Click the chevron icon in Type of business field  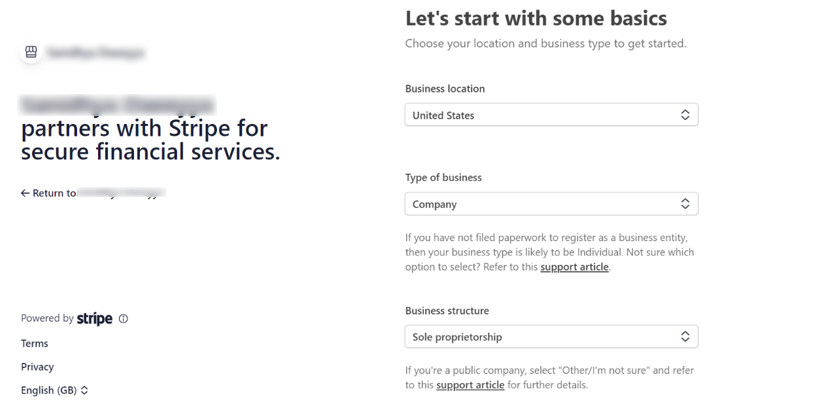[x=685, y=204]
